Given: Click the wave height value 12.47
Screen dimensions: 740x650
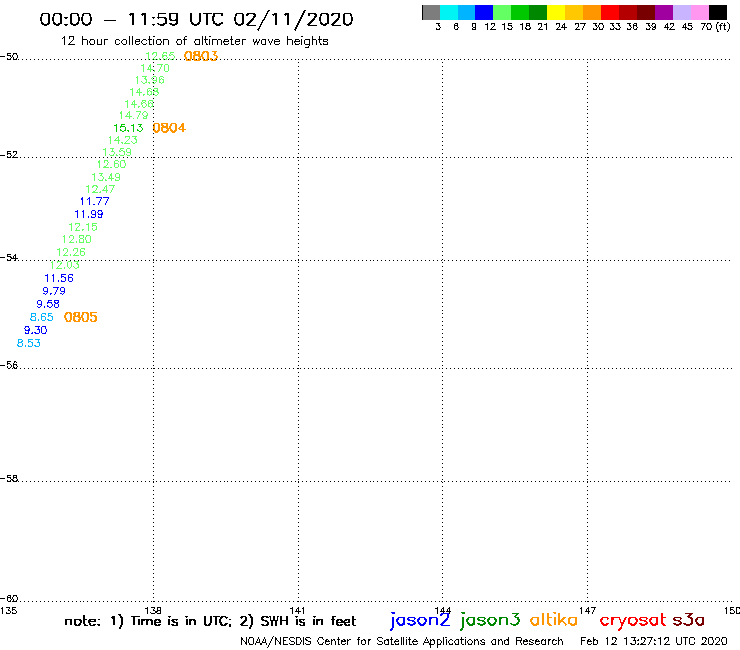Looking at the screenshot, I should point(100,189).
